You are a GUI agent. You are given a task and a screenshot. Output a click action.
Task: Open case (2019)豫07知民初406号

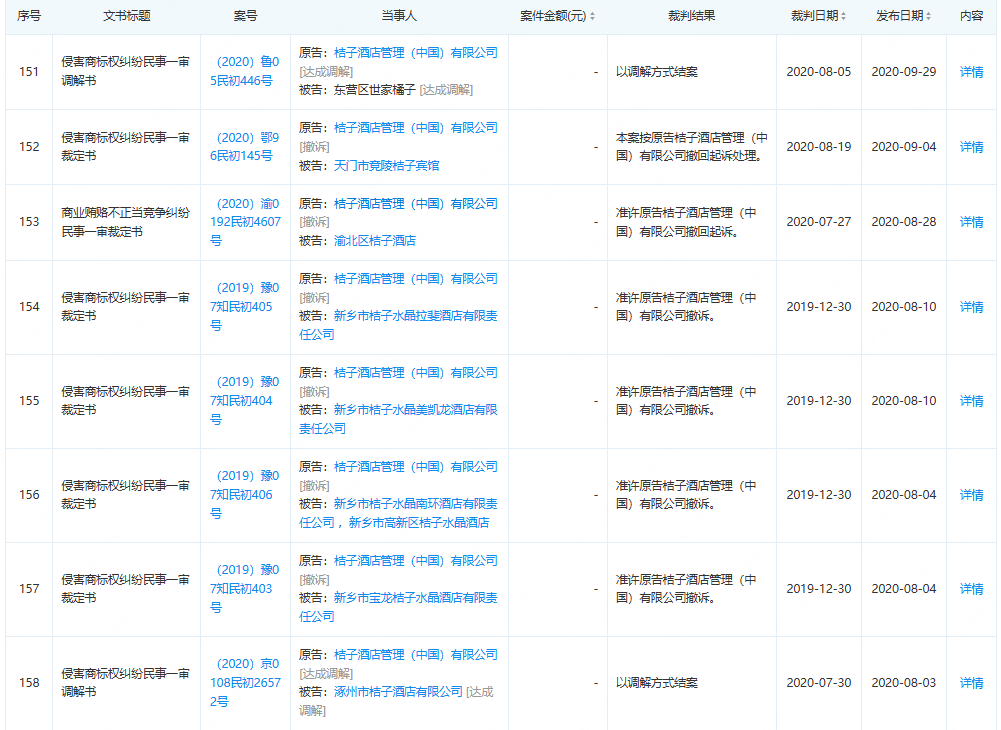click(x=245, y=494)
